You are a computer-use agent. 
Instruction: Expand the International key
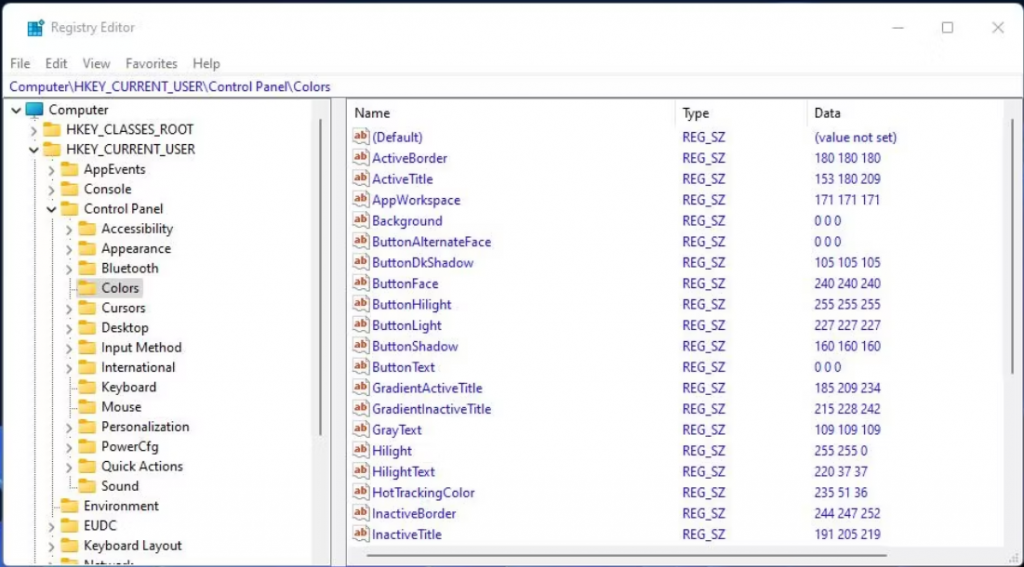(69, 368)
